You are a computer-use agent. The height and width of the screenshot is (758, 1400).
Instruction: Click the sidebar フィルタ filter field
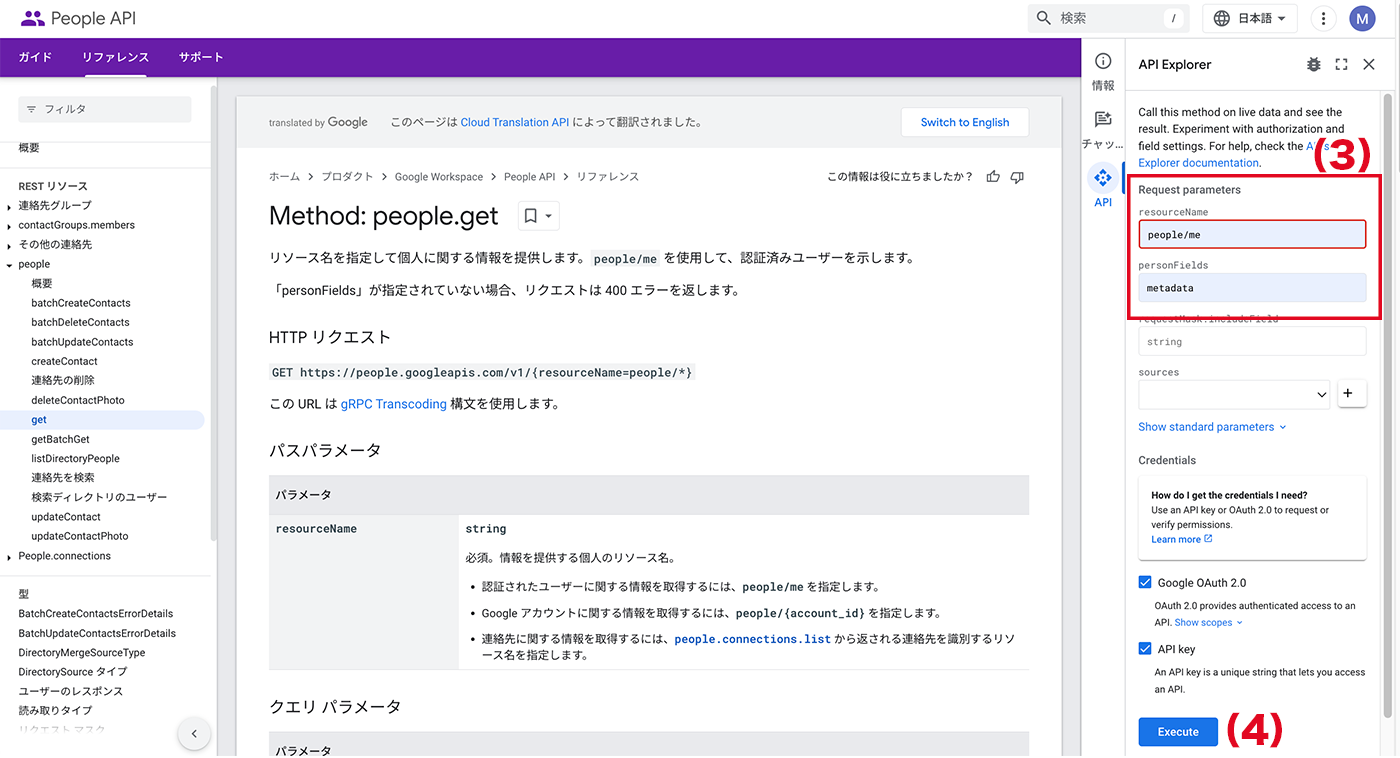(105, 109)
